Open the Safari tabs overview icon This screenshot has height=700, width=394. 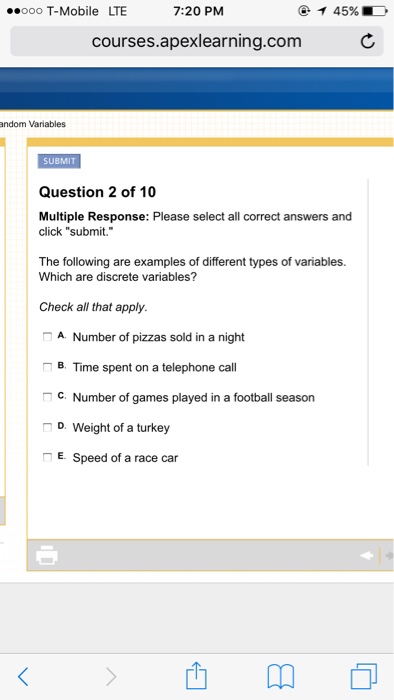pyautogui.click(x=364, y=676)
